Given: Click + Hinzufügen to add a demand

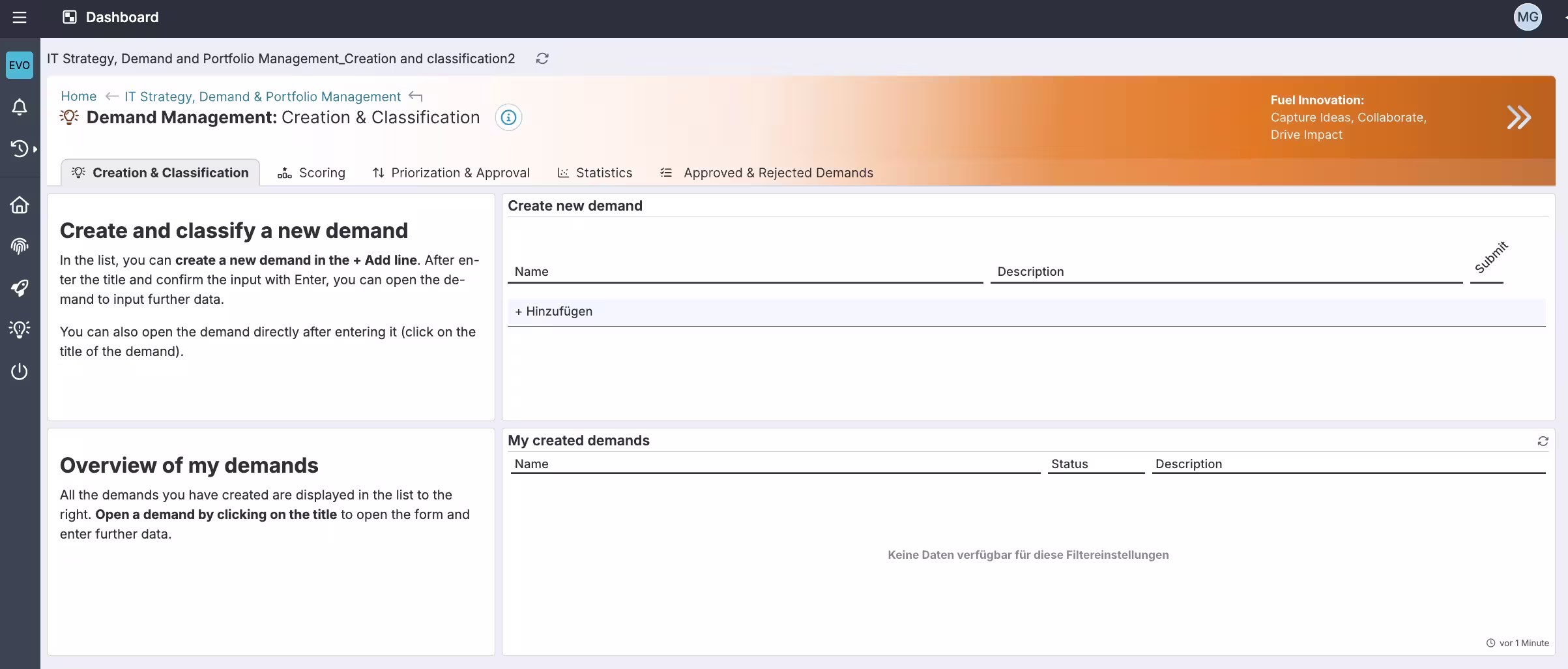Looking at the screenshot, I should tap(553, 311).
